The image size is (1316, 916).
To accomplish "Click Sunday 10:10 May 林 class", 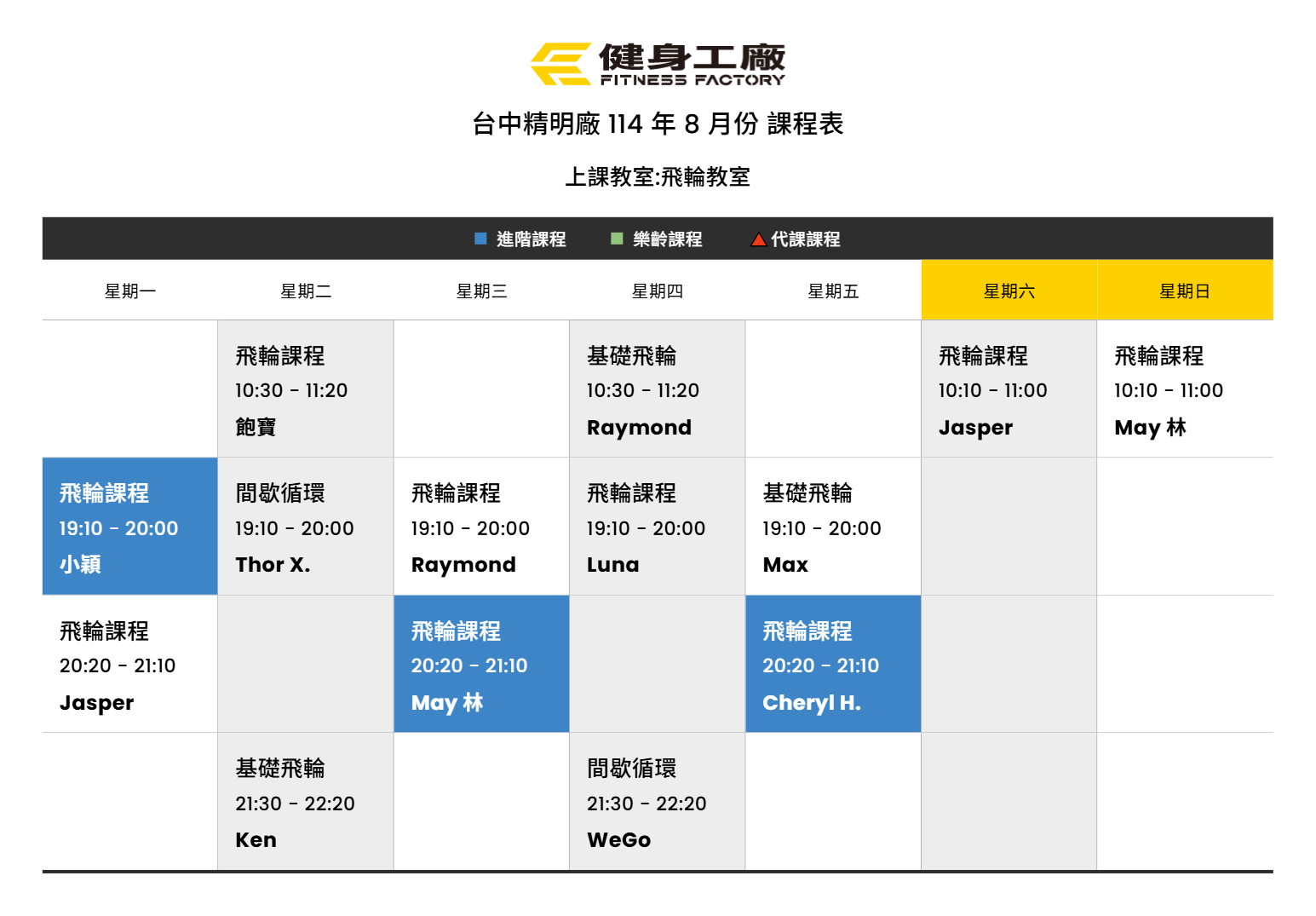I will (x=1184, y=389).
